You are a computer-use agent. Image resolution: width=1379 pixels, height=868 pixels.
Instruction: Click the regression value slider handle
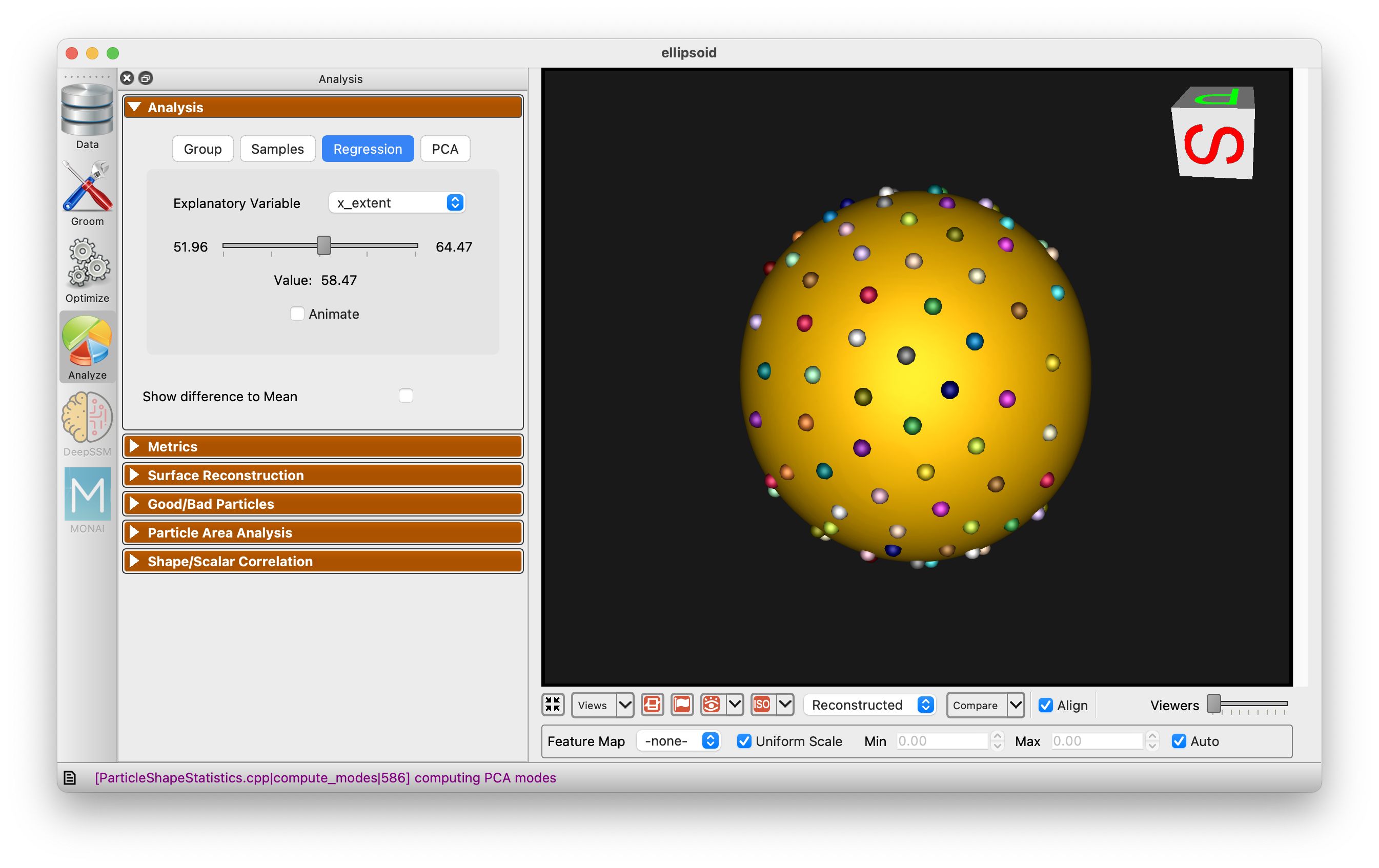[323, 245]
